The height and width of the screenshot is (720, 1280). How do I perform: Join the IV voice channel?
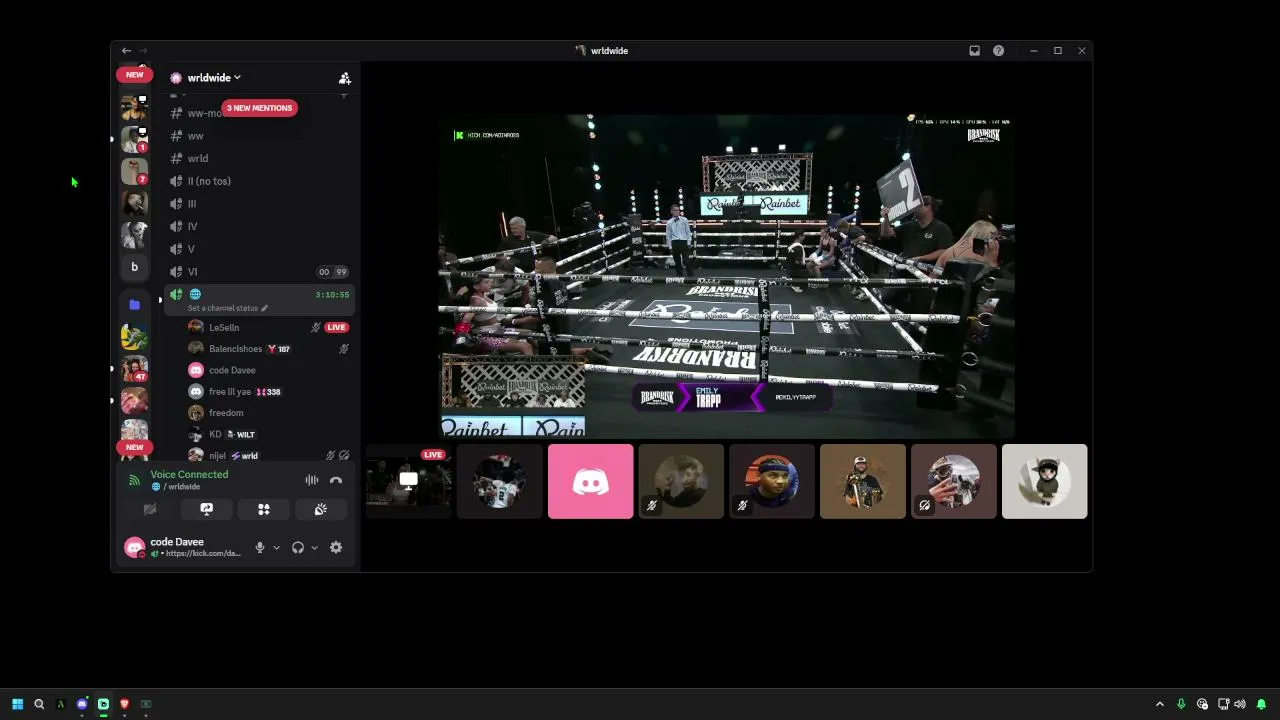(x=192, y=227)
